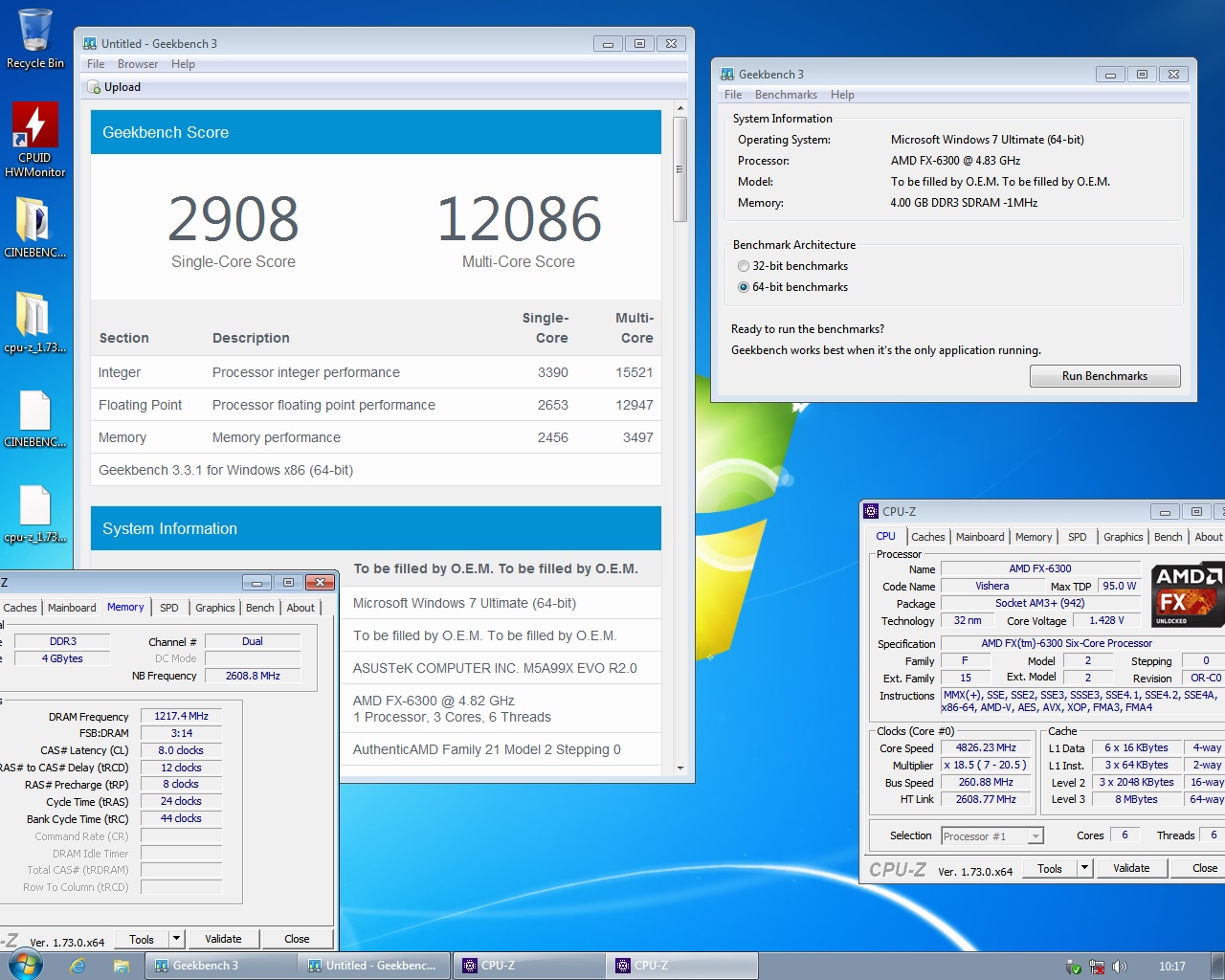Click the network tray icon
The image size is (1225, 980).
1097,967
